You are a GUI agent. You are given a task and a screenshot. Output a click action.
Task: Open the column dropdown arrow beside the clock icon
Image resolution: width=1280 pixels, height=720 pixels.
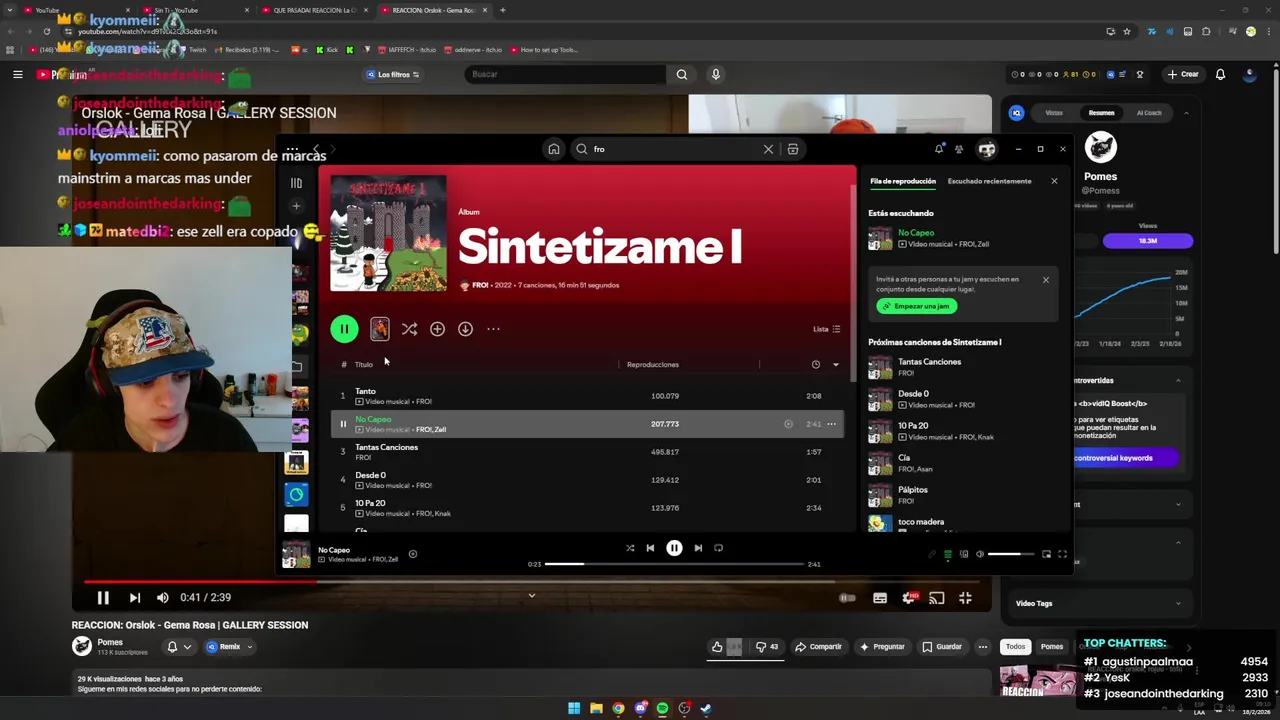tap(836, 365)
